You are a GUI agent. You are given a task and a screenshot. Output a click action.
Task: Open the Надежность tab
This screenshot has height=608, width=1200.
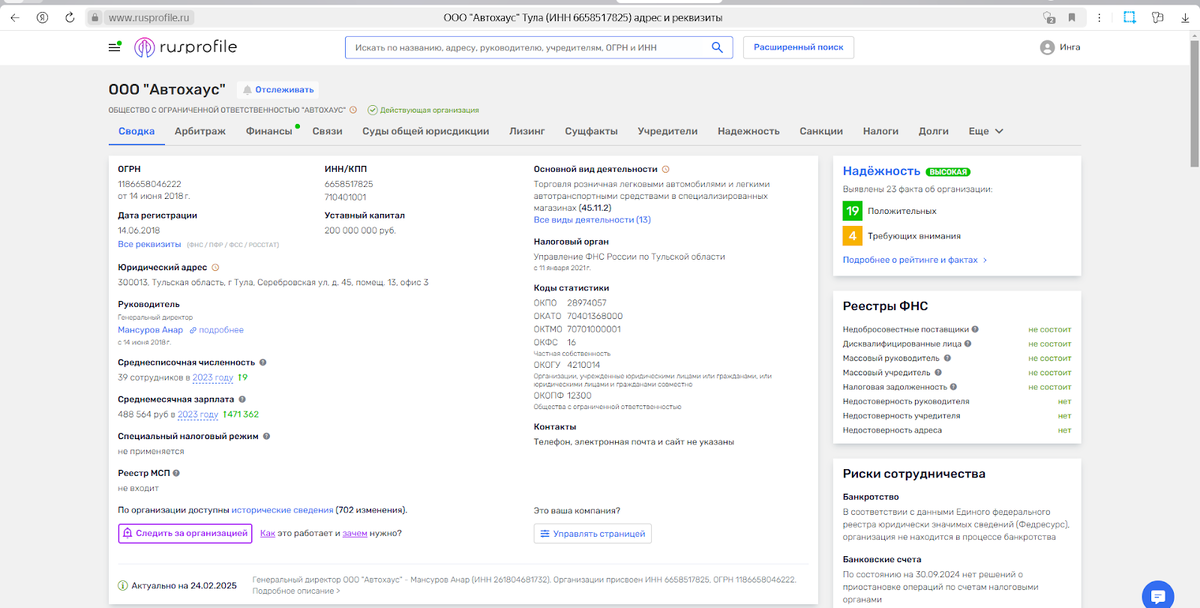[x=748, y=131]
